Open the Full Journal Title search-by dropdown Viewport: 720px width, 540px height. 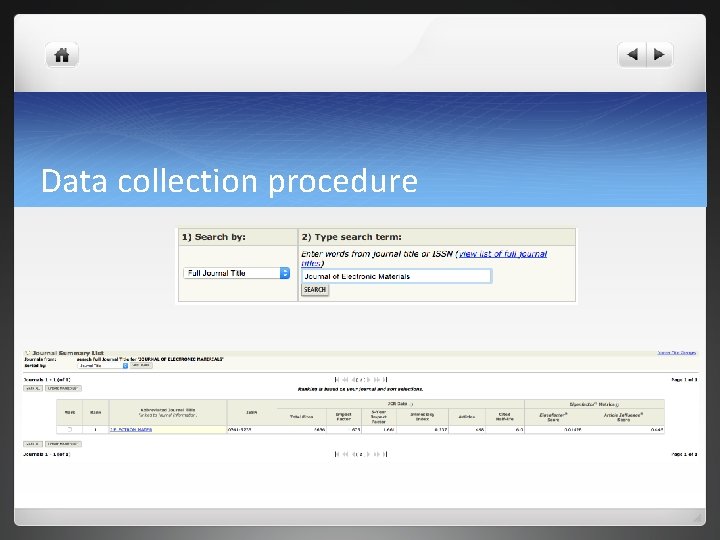[237, 273]
